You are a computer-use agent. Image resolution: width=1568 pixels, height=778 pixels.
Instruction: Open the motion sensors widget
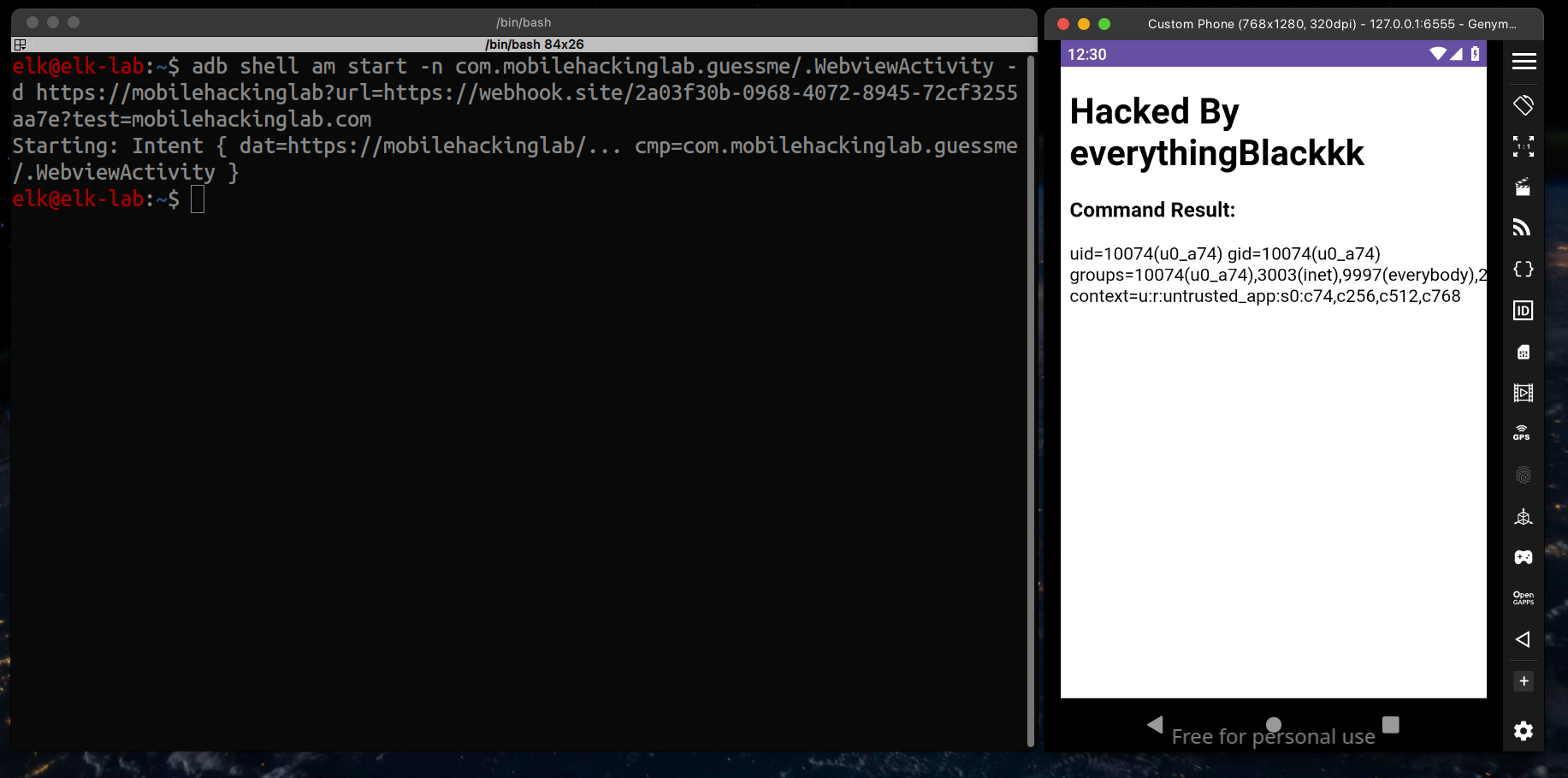(x=1524, y=516)
